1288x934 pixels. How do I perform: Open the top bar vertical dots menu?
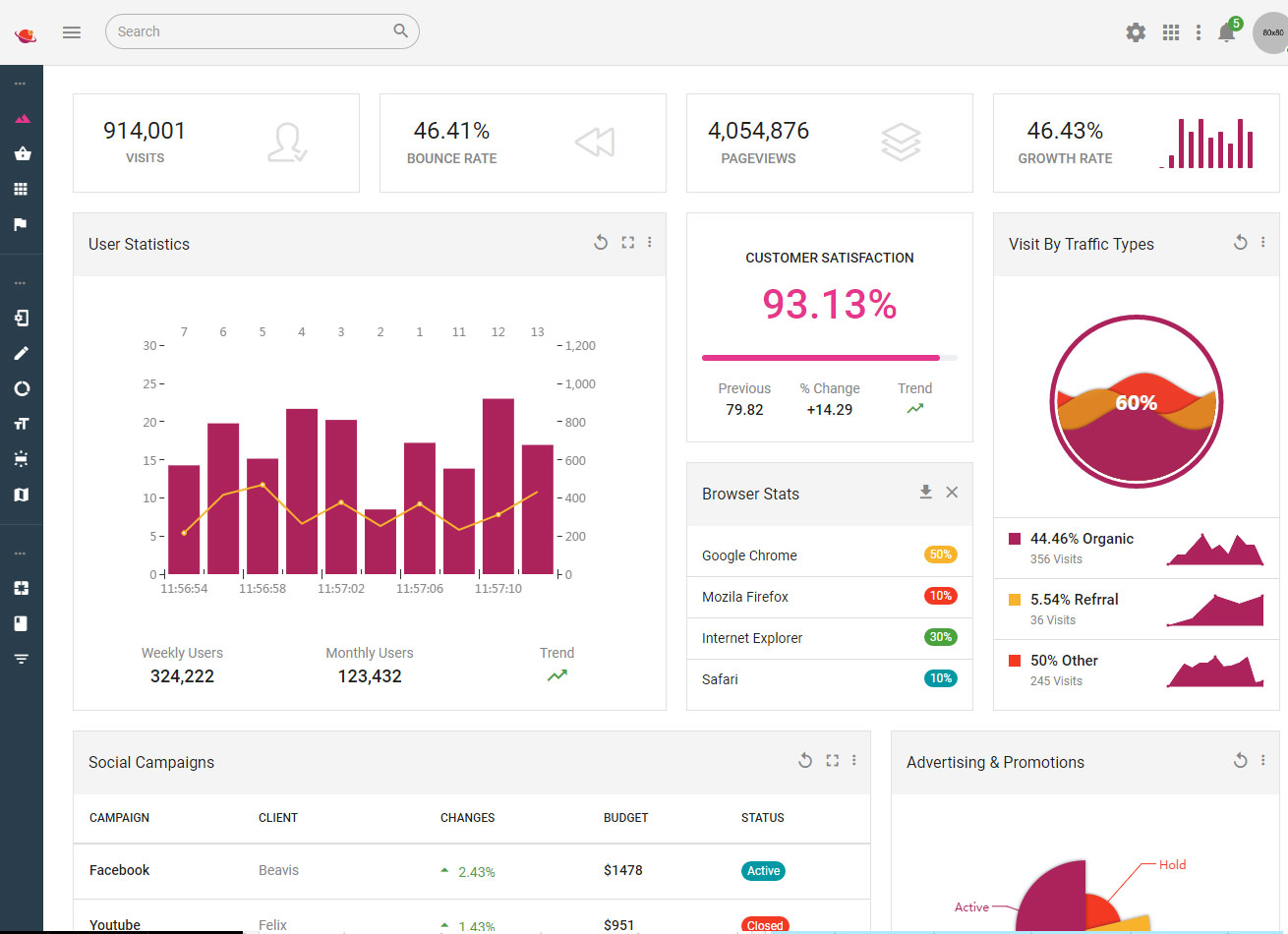(x=1198, y=32)
